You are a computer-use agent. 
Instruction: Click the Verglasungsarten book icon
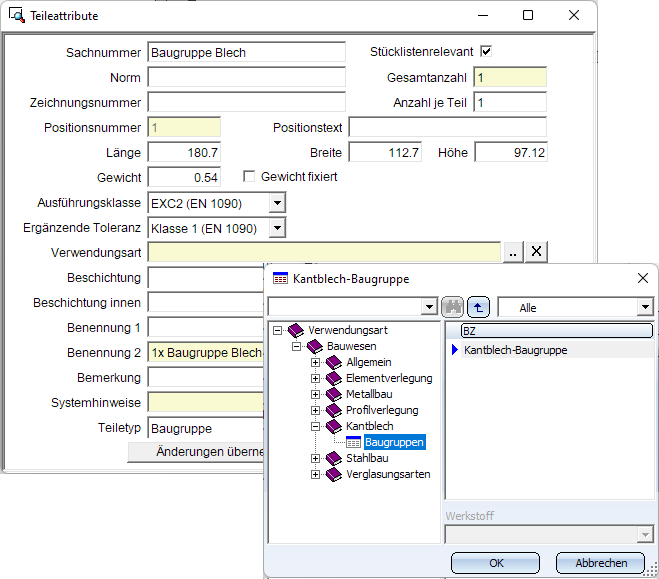pyautogui.click(x=334, y=474)
